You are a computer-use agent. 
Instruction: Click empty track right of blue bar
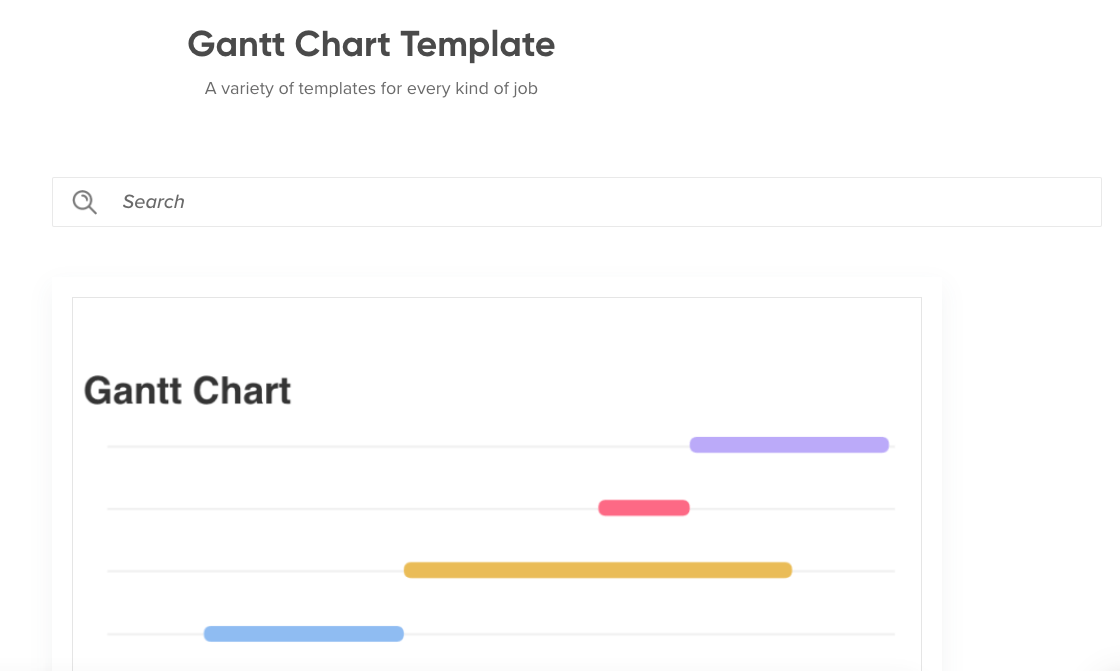(x=650, y=634)
